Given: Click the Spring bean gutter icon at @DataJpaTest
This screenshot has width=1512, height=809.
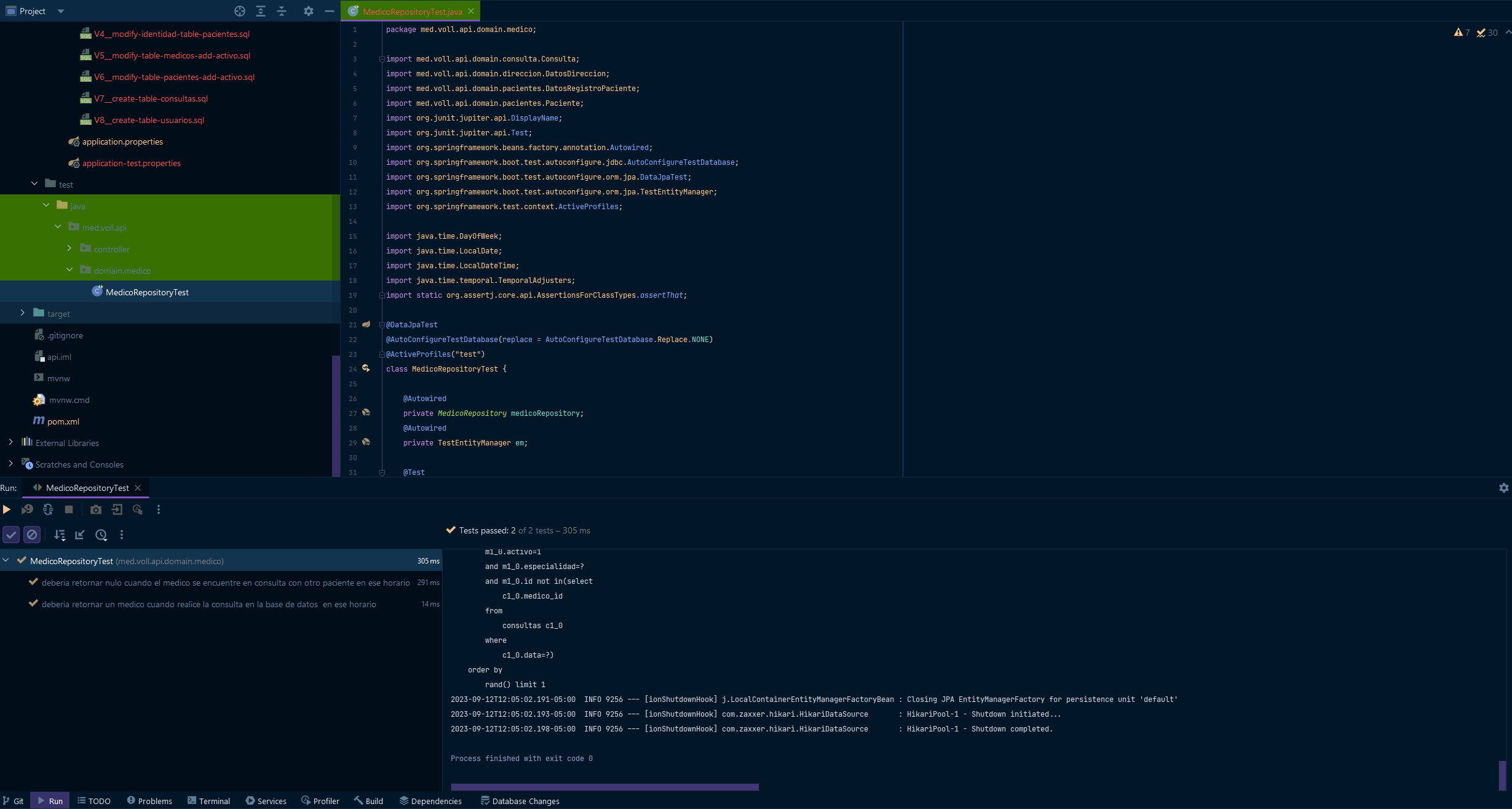Looking at the screenshot, I should pyautogui.click(x=366, y=324).
